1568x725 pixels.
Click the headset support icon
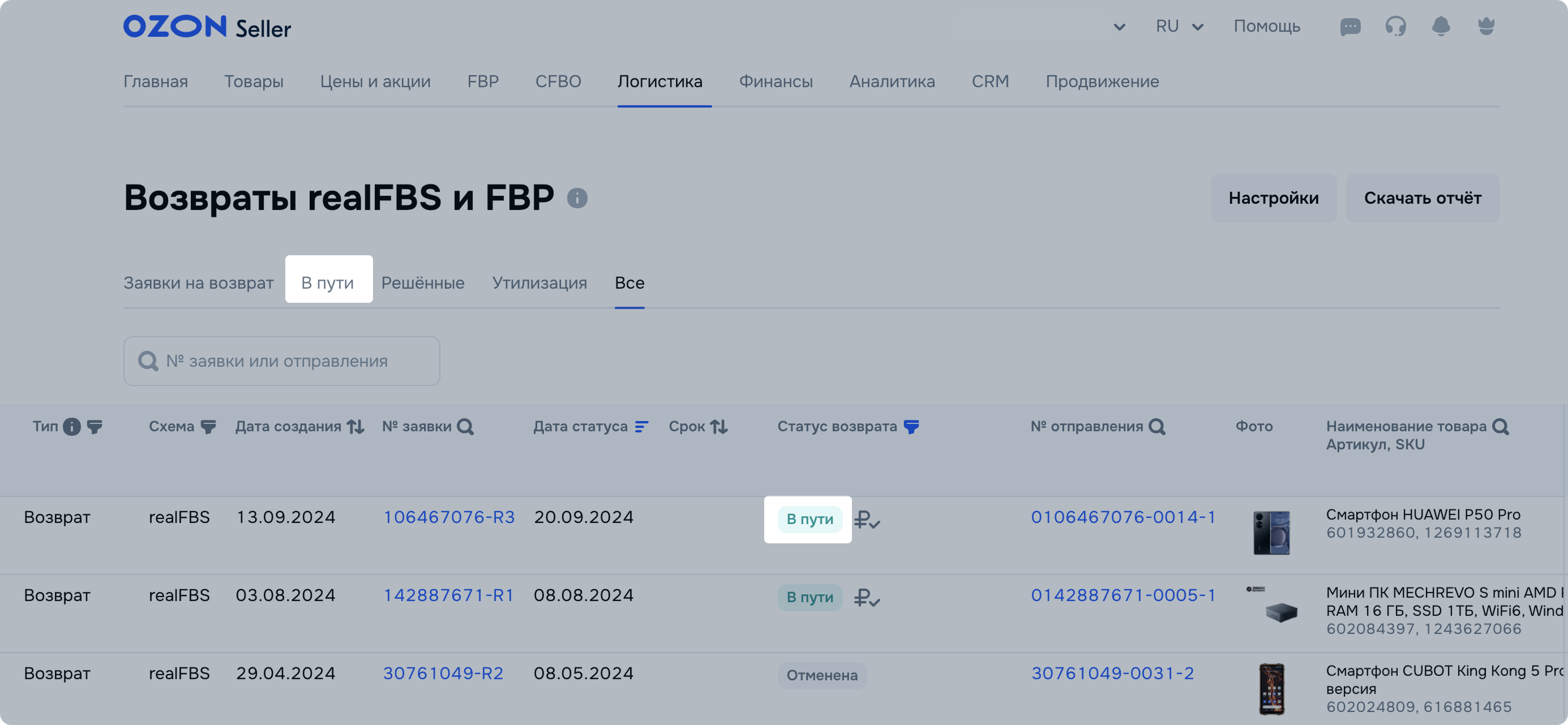(1395, 27)
